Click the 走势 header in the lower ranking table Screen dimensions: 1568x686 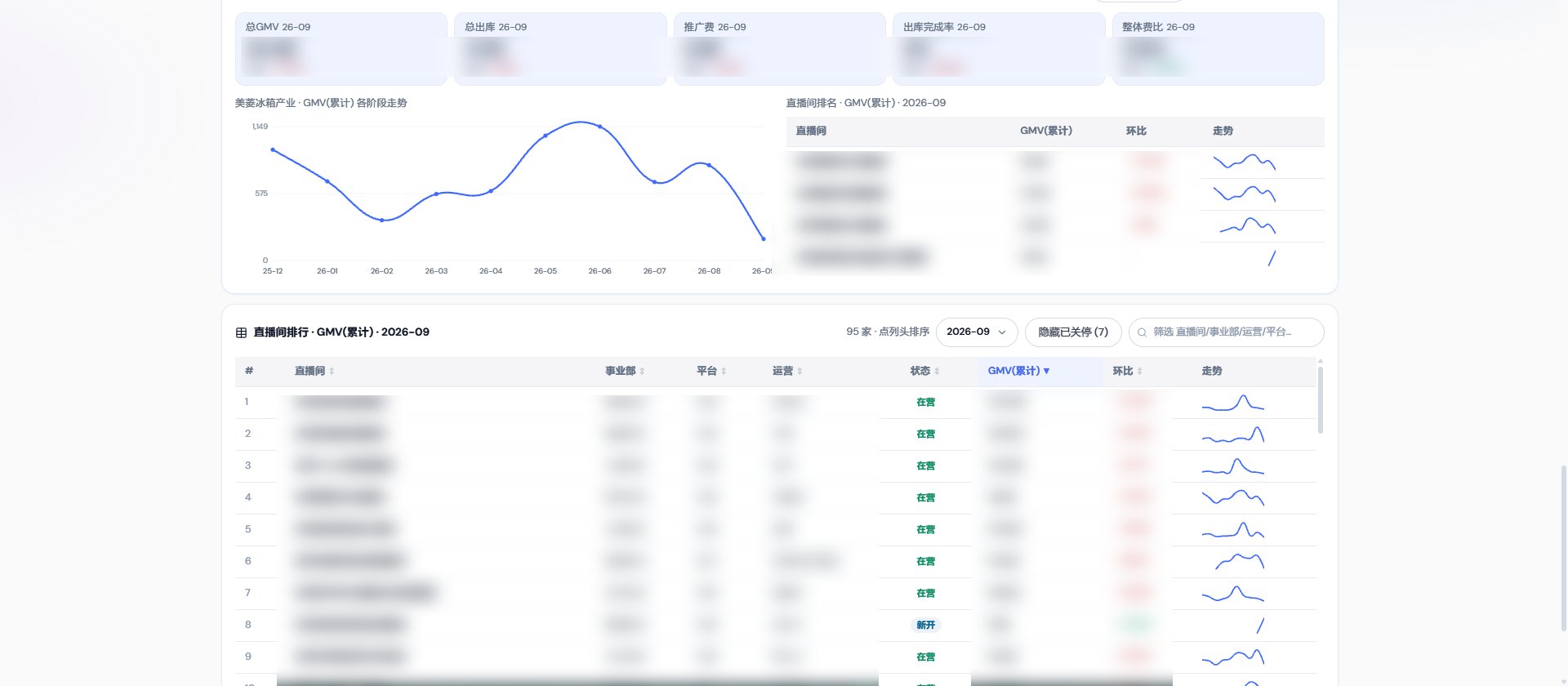(1212, 372)
